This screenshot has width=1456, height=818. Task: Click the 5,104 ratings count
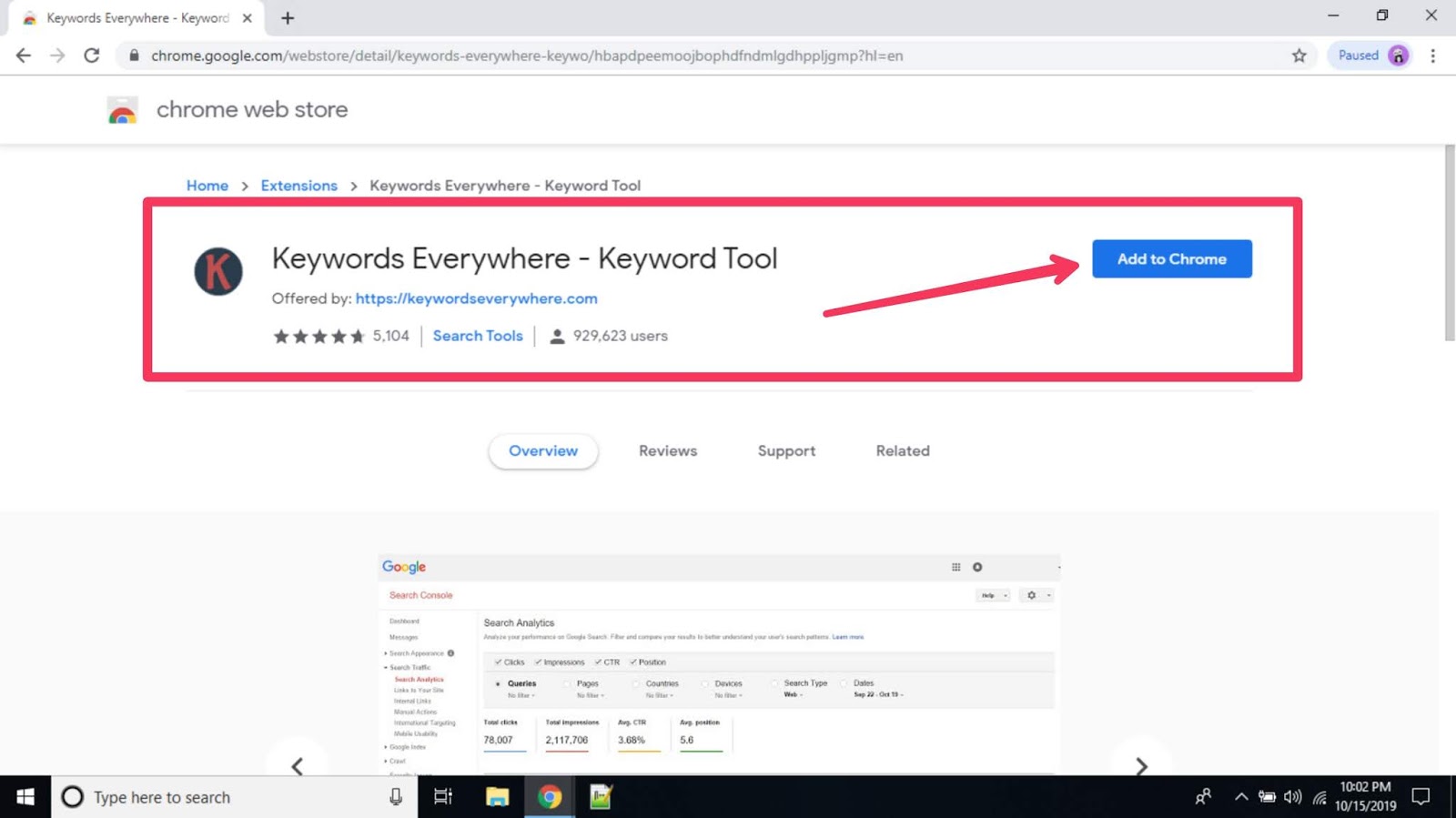391,336
